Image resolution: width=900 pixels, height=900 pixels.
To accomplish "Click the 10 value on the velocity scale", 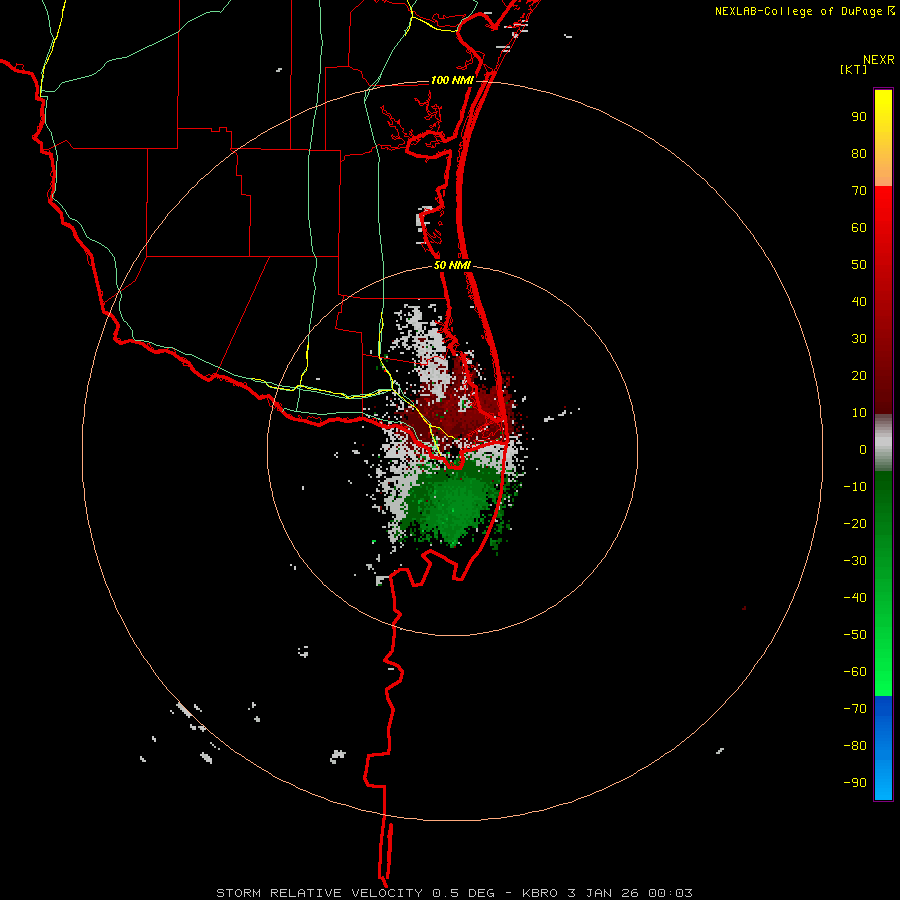I will click(x=859, y=413).
